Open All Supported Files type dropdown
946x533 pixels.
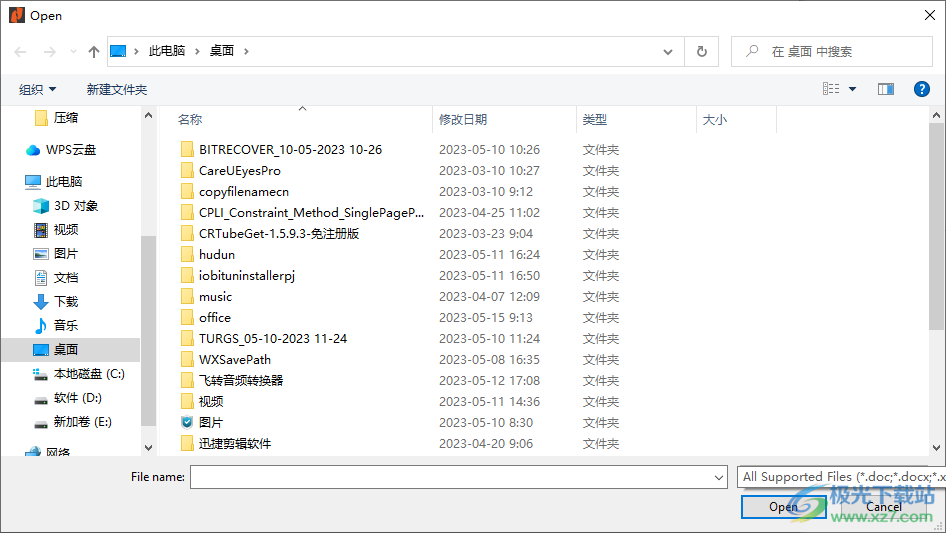(841, 477)
